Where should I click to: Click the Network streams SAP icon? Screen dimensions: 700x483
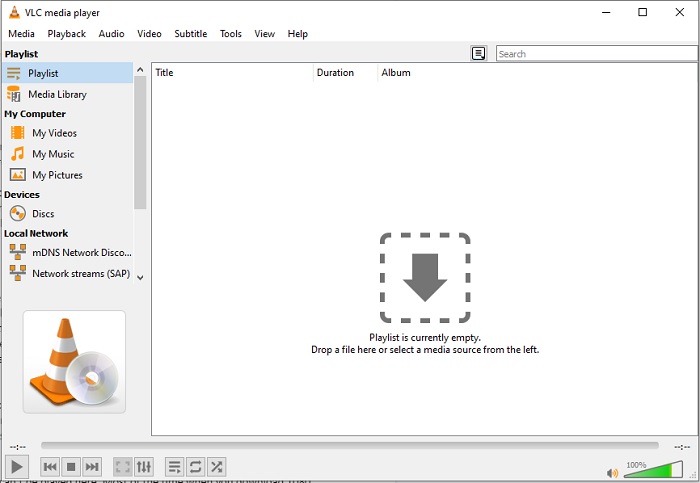click(x=17, y=273)
